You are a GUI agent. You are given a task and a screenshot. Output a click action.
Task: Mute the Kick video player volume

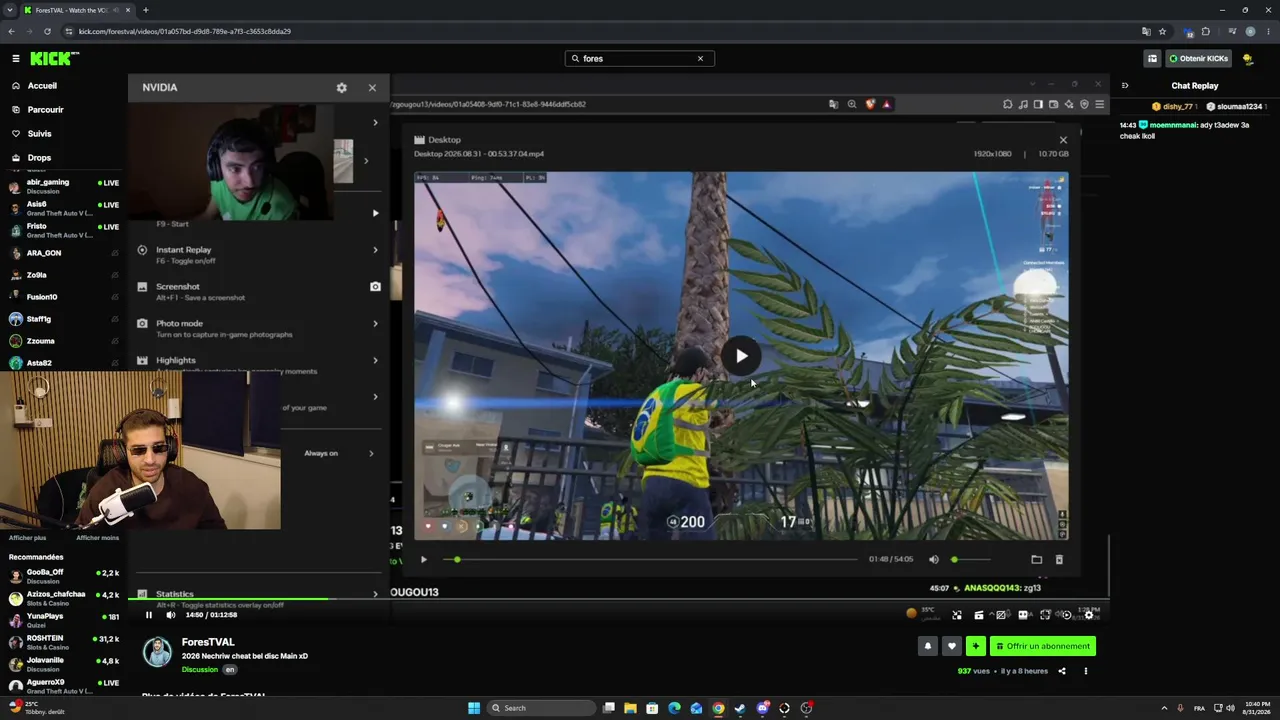point(171,615)
